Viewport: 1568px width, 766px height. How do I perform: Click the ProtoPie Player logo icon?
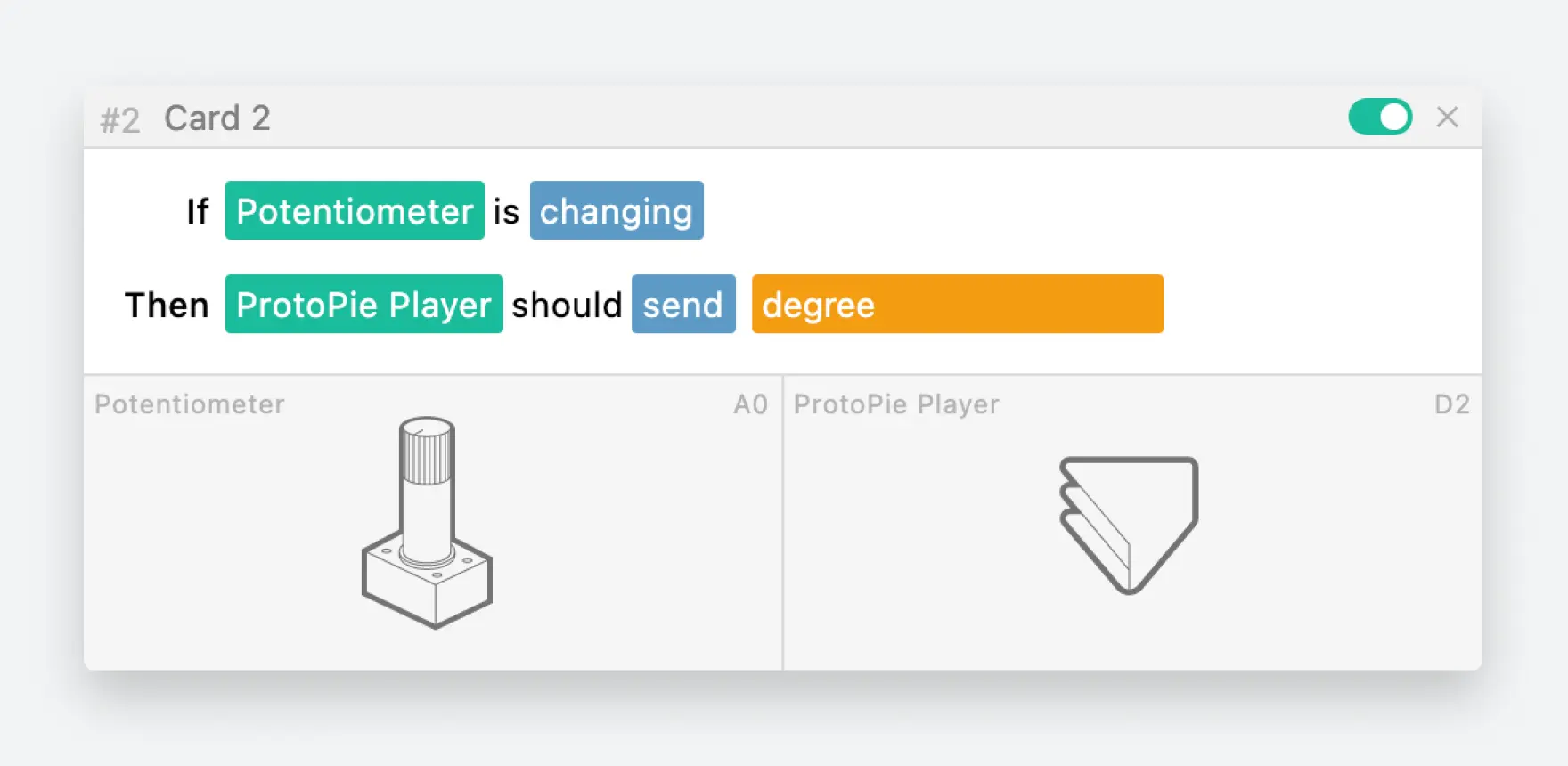1129,525
